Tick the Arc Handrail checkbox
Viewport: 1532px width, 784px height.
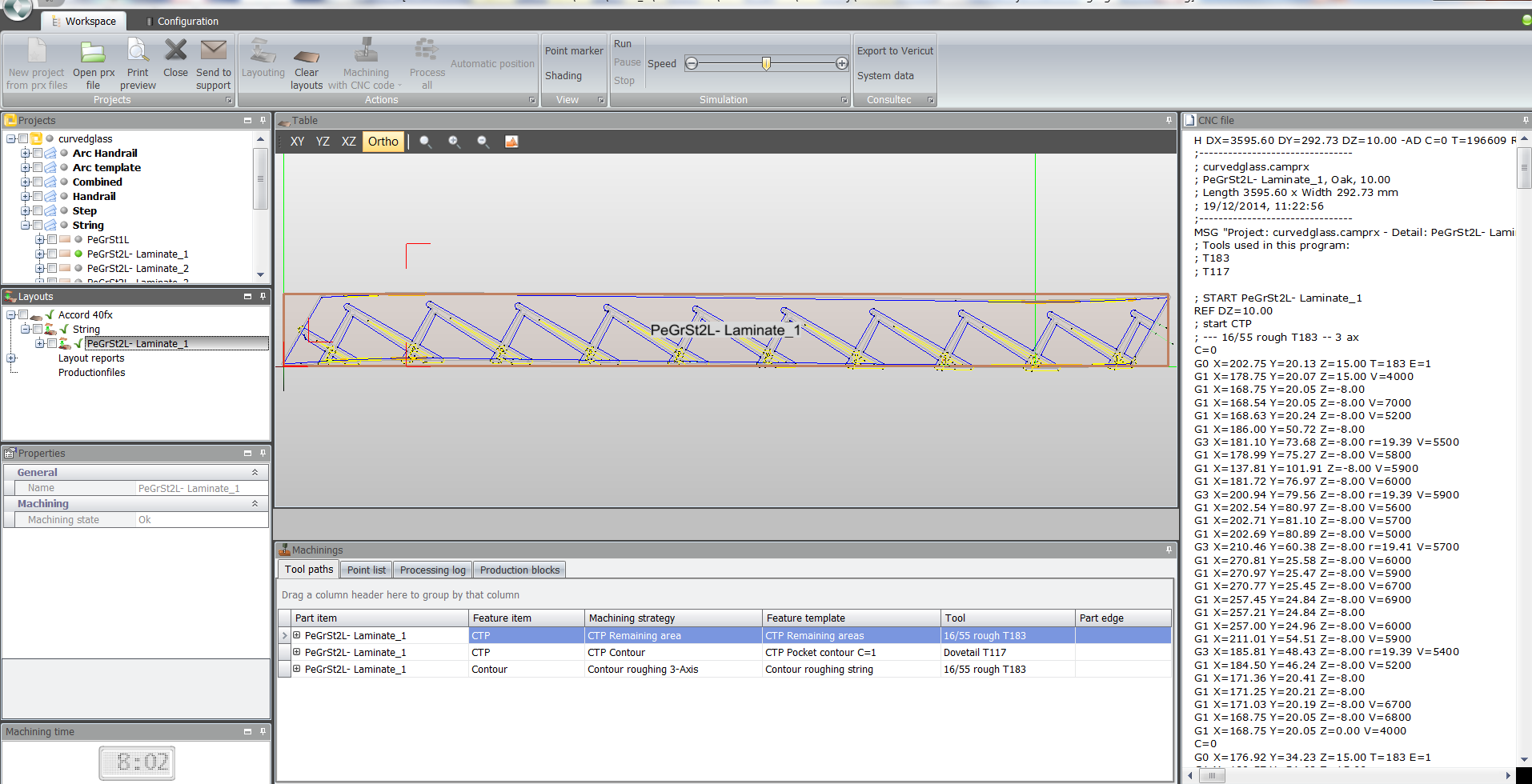(38, 153)
